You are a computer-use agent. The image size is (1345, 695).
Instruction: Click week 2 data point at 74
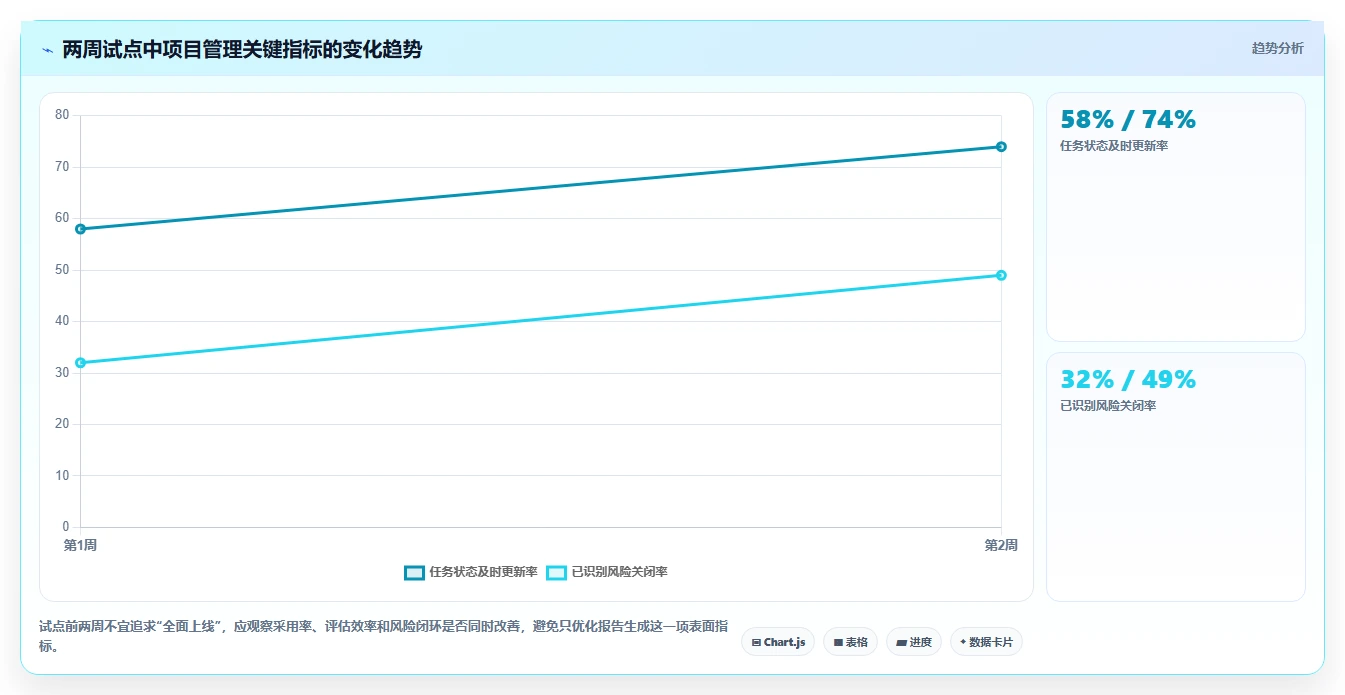pos(1001,147)
